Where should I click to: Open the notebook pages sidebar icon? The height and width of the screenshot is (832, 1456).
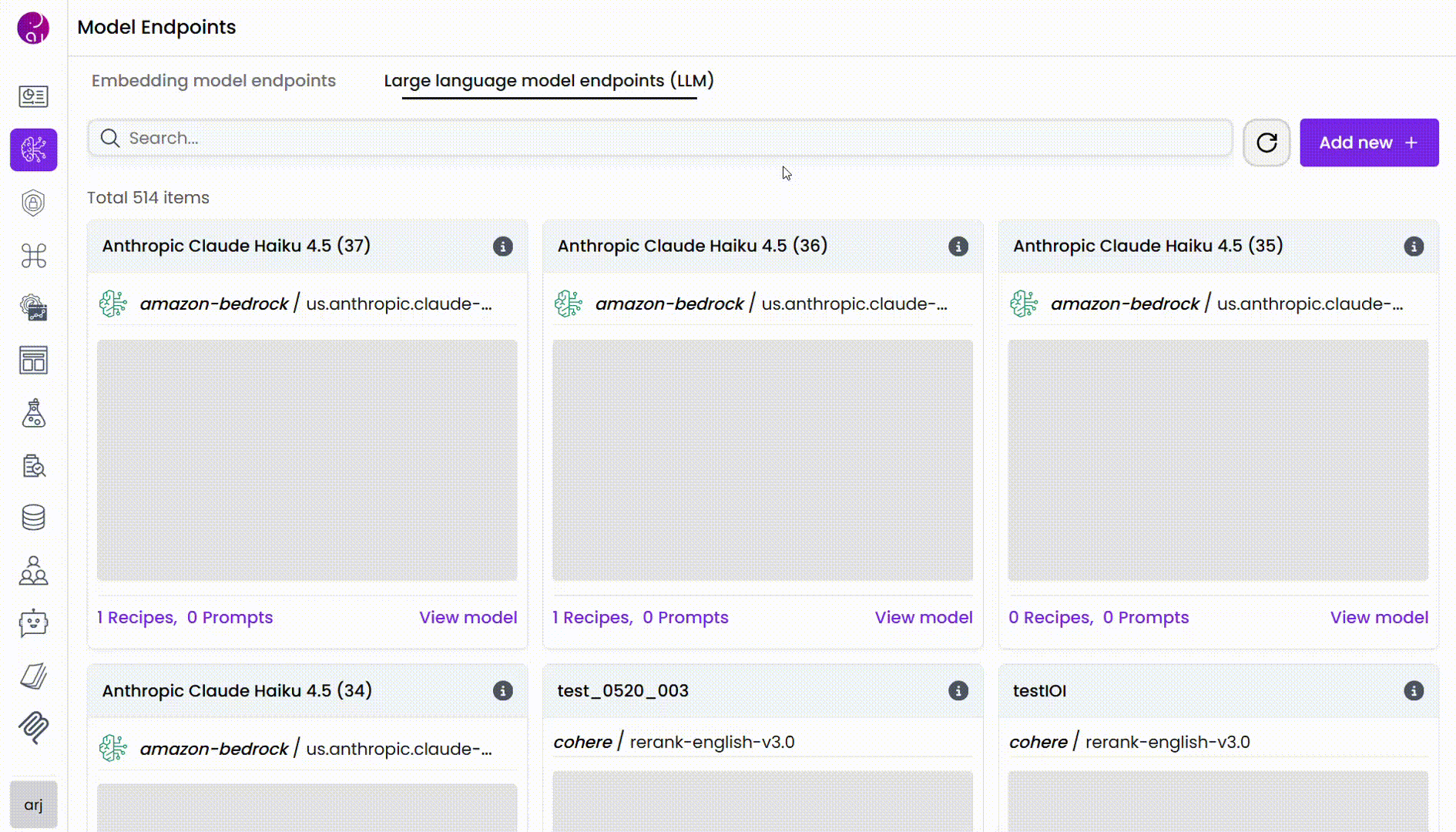tap(33, 676)
